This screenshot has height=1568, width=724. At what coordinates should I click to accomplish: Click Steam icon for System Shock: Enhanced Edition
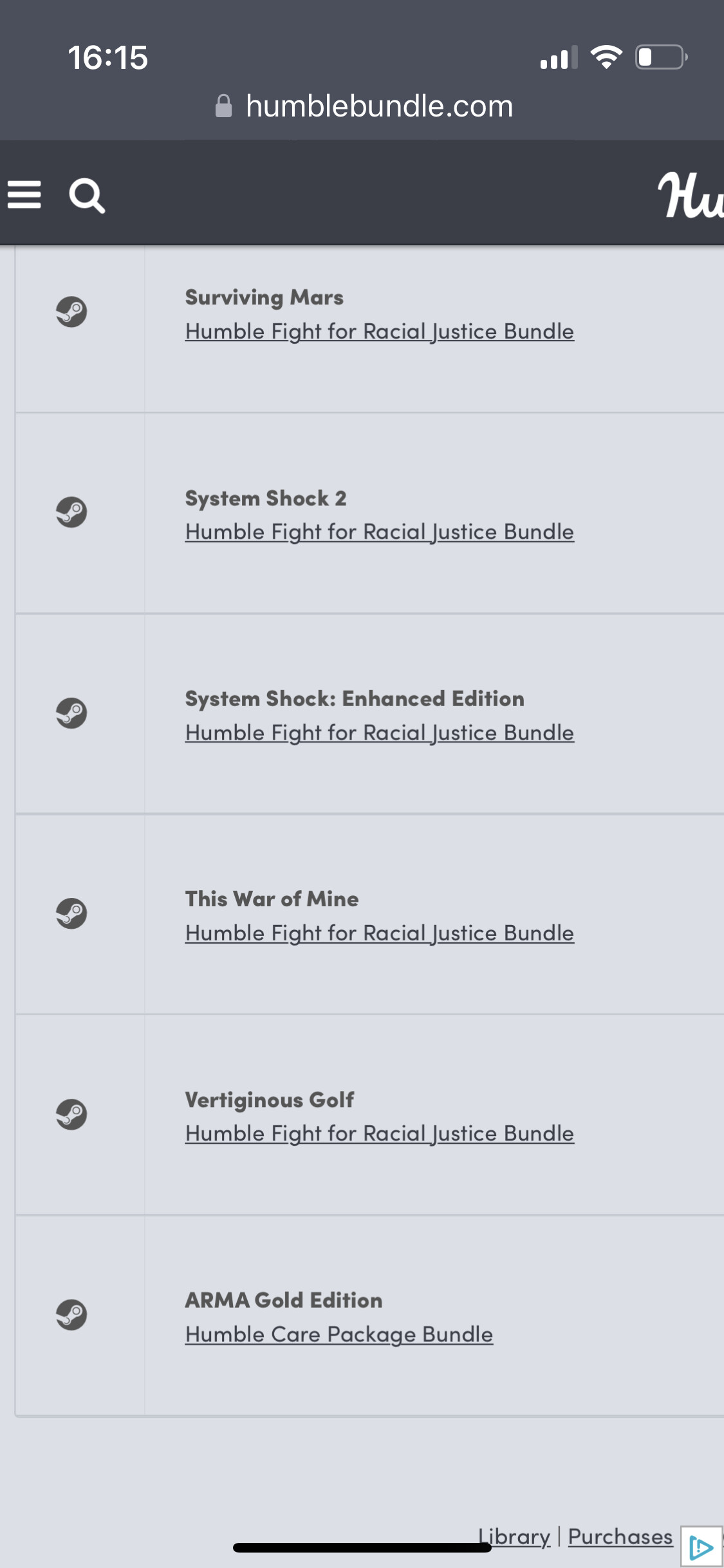71,713
